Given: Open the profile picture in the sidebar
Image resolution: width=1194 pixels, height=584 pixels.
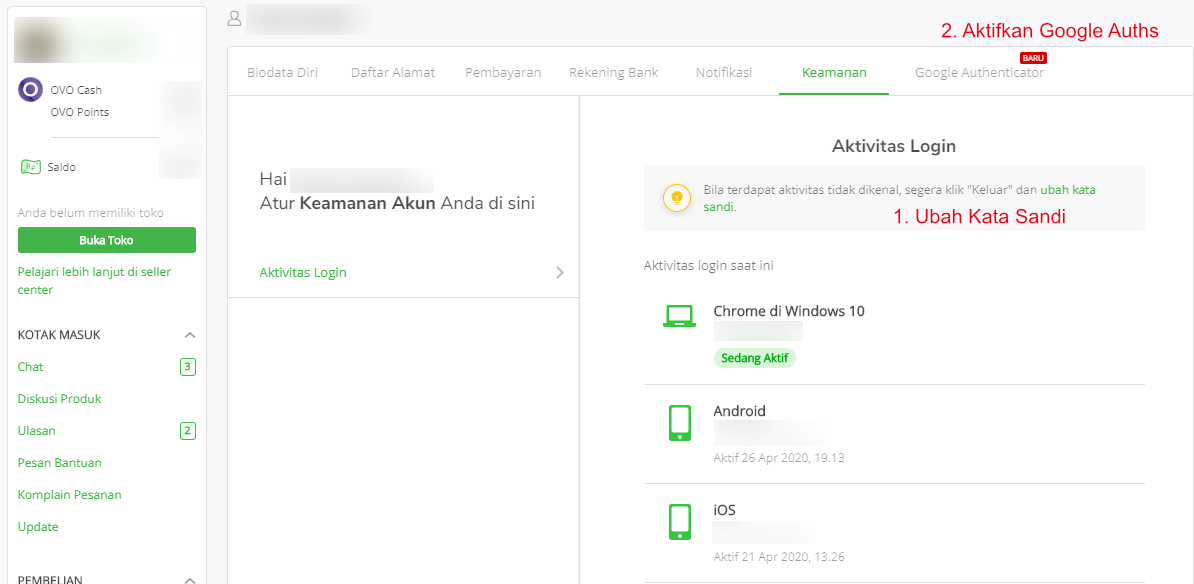Looking at the screenshot, I should point(35,41).
